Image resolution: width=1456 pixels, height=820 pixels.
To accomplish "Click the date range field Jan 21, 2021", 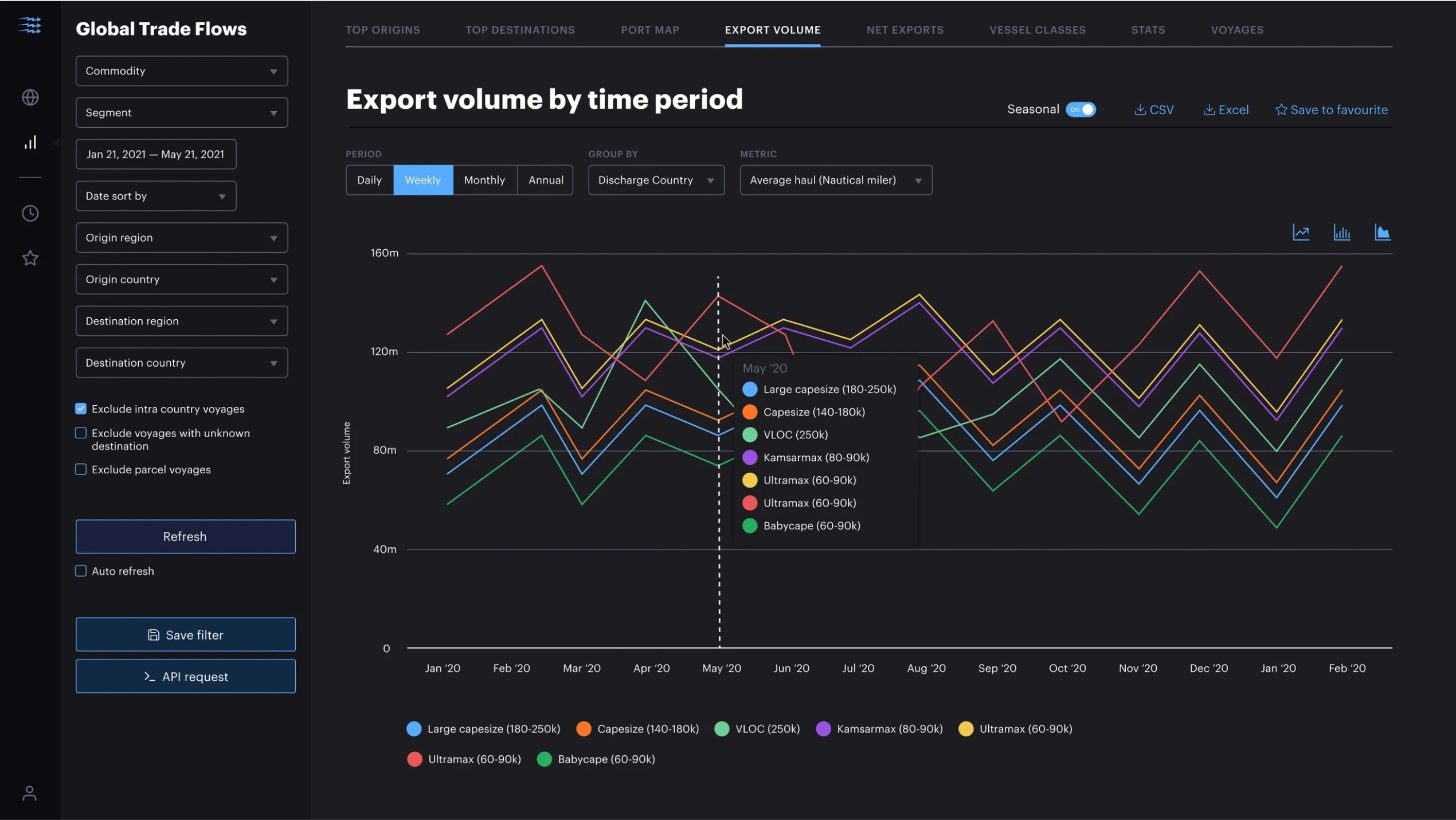I will (x=156, y=154).
